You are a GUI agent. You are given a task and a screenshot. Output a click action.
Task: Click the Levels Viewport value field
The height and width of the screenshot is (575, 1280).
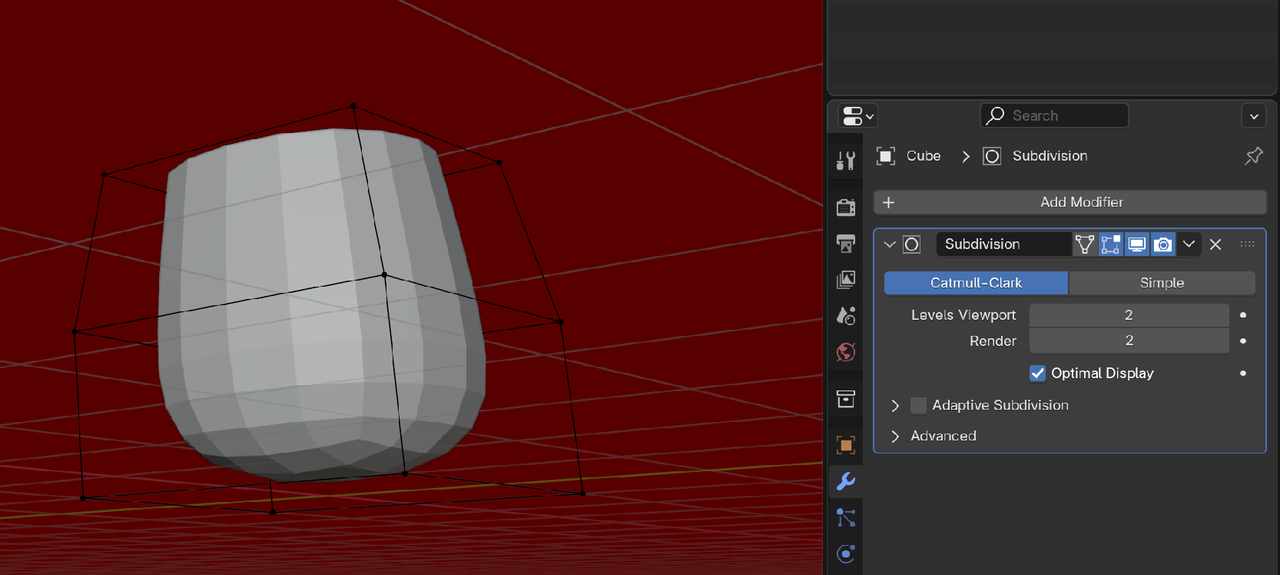point(1129,315)
